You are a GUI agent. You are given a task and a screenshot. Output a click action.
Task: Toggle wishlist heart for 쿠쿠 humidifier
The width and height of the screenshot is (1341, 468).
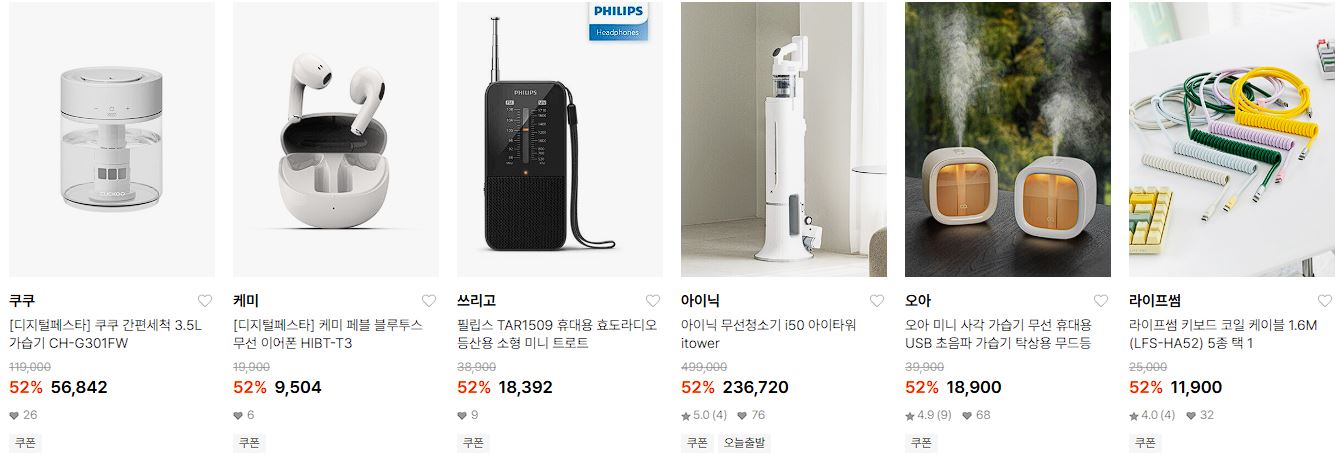[205, 301]
